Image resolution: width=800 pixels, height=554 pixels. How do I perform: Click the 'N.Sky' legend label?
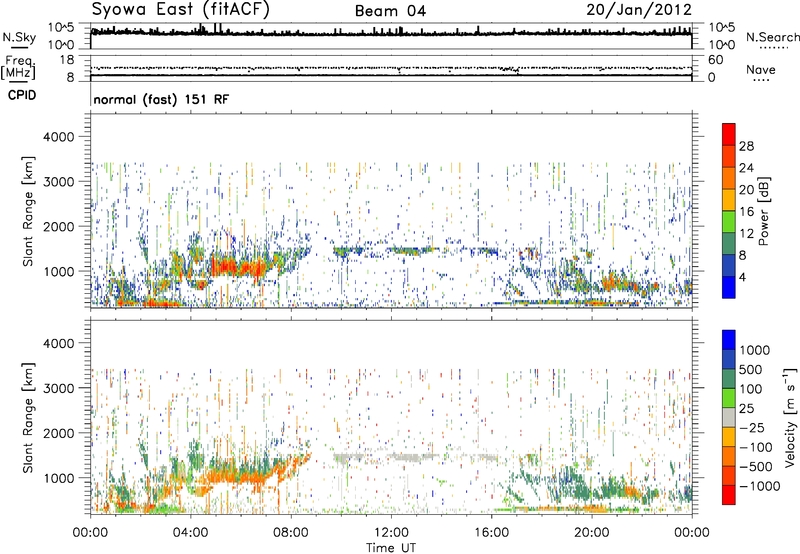click(x=19, y=38)
